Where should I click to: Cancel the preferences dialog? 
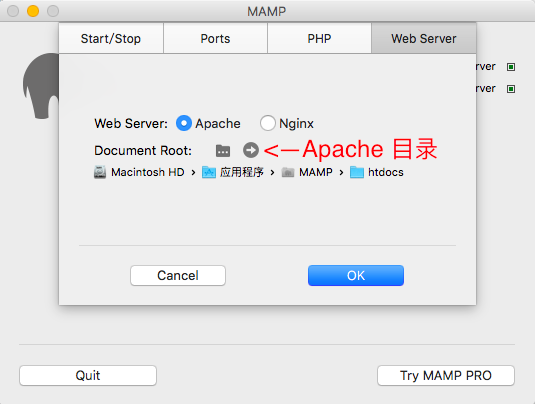tap(178, 275)
